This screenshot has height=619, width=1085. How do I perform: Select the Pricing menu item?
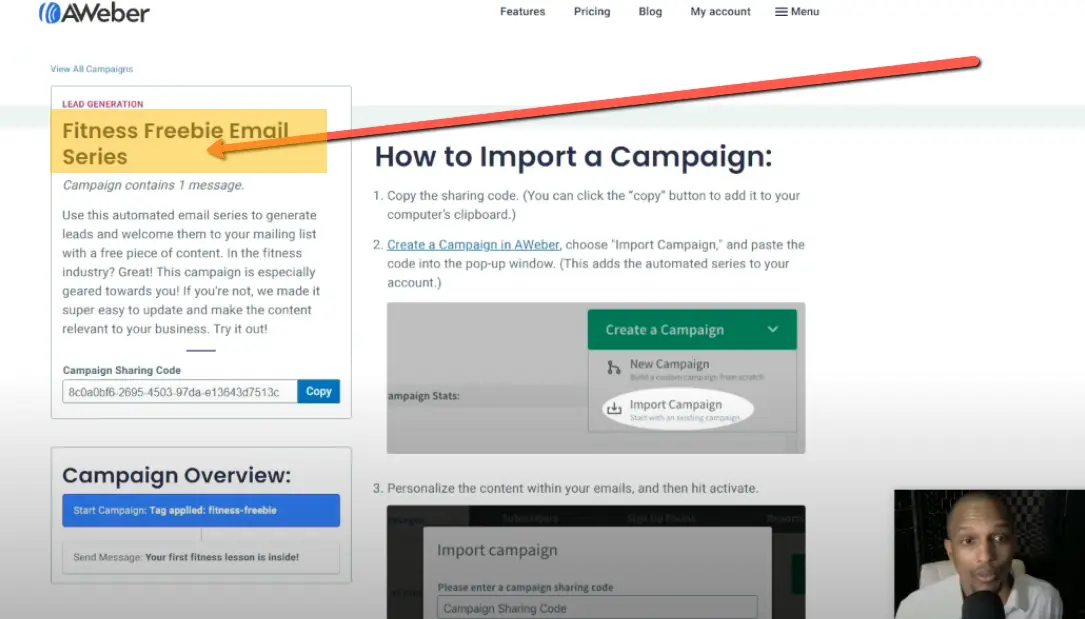point(592,11)
